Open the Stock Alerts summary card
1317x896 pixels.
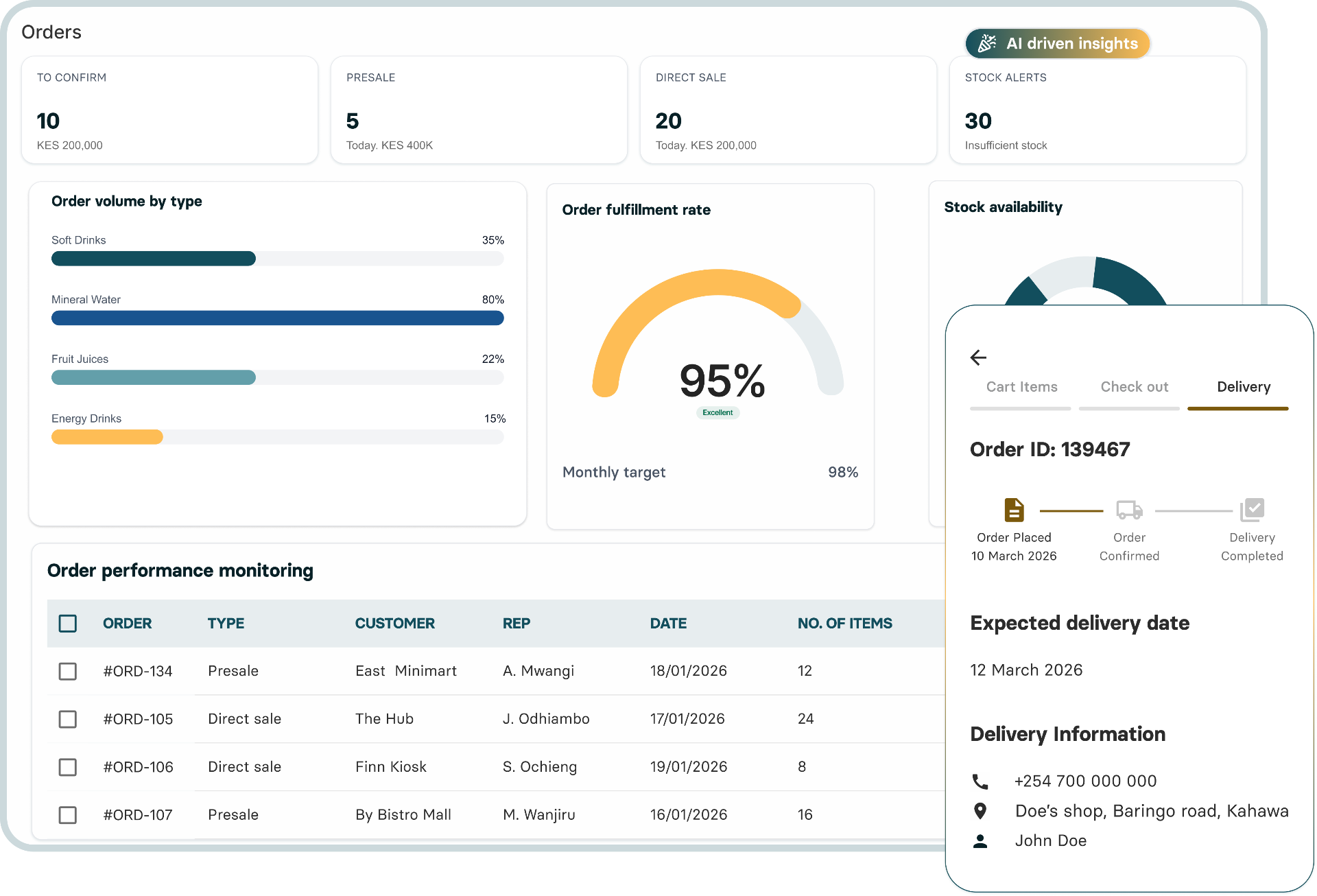pos(1097,110)
